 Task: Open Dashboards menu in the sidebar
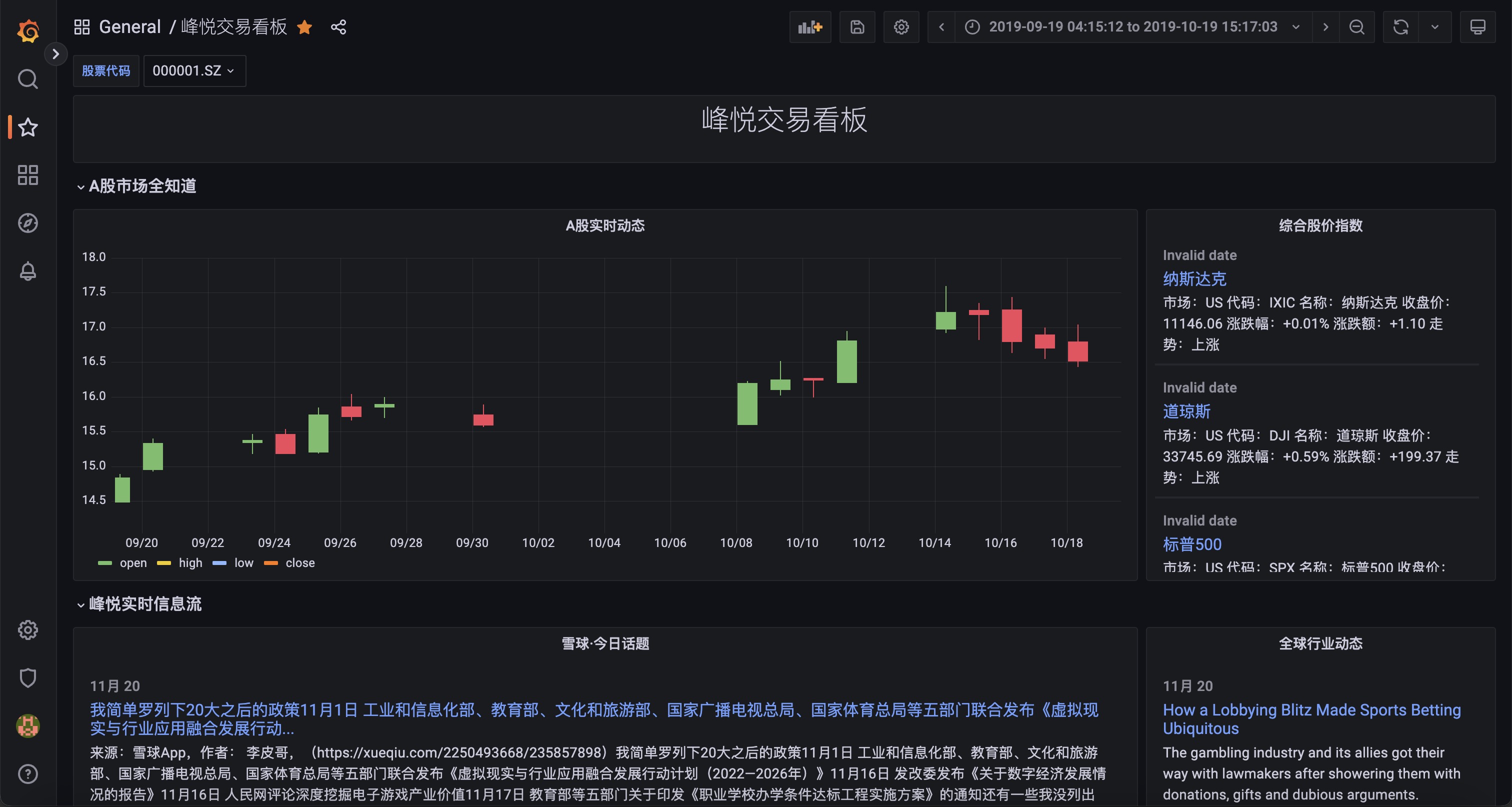(x=27, y=175)
